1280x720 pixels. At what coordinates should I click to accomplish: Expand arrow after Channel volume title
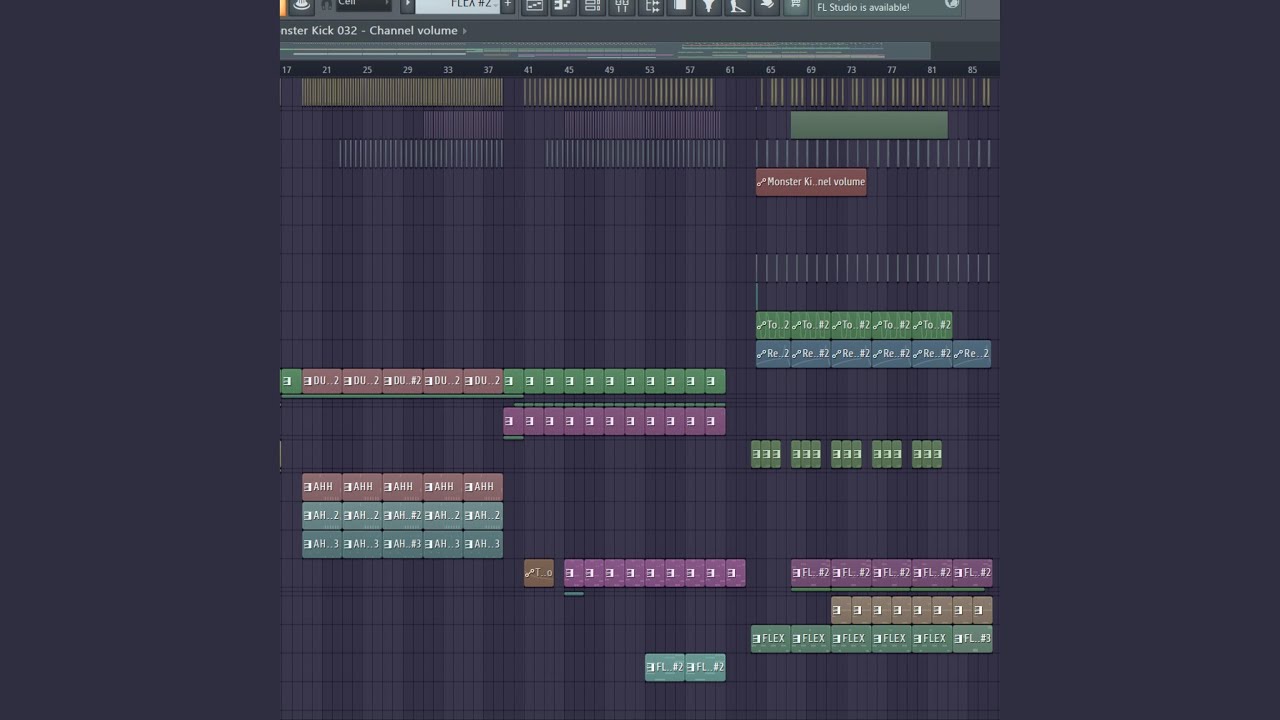pyautogui.click(x=464, y=31)
